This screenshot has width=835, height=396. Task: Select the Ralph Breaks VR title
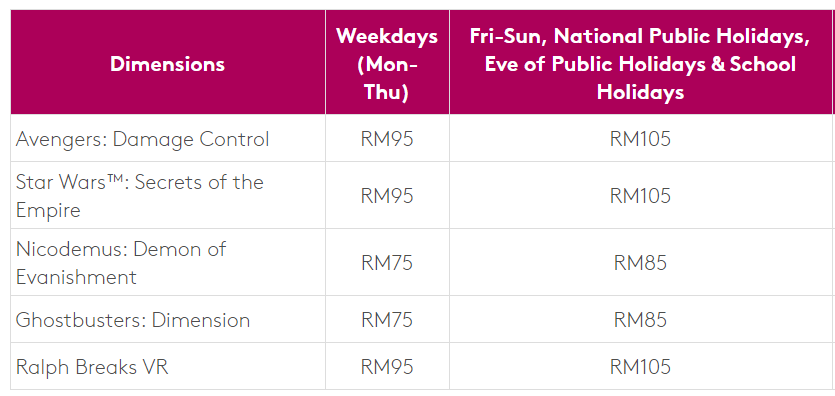[92, 367]
